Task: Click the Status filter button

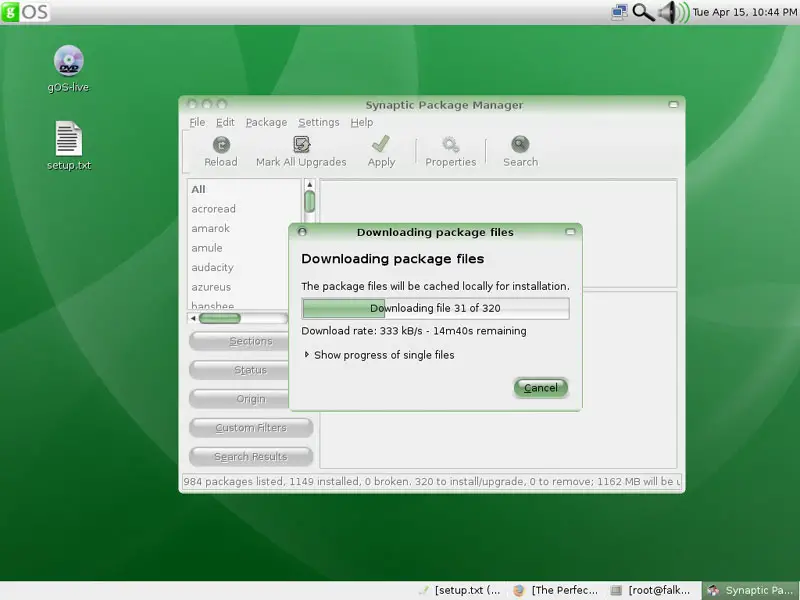Action: click(239, 370)
